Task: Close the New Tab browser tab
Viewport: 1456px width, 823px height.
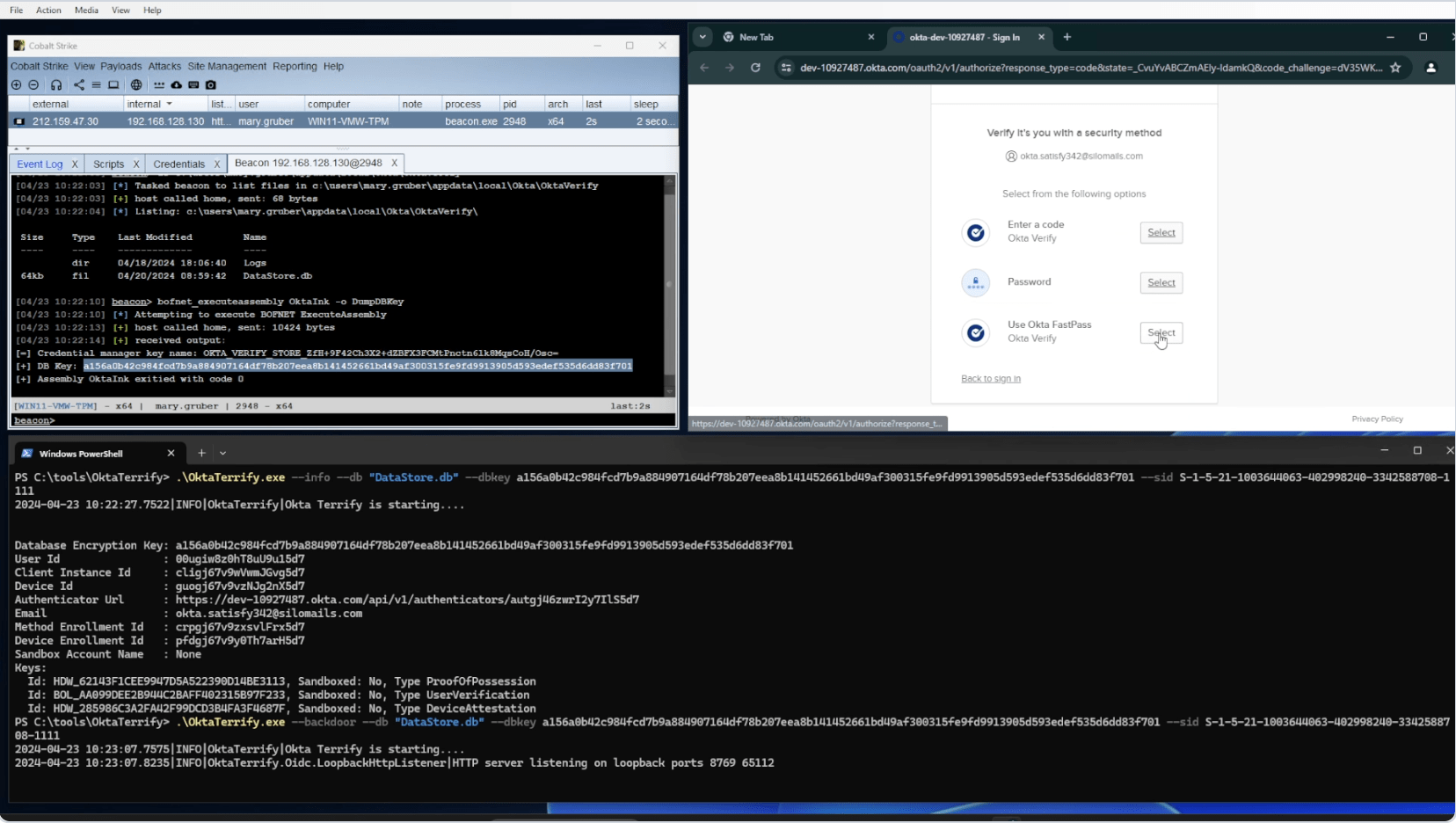Action: tap(871, 37)
